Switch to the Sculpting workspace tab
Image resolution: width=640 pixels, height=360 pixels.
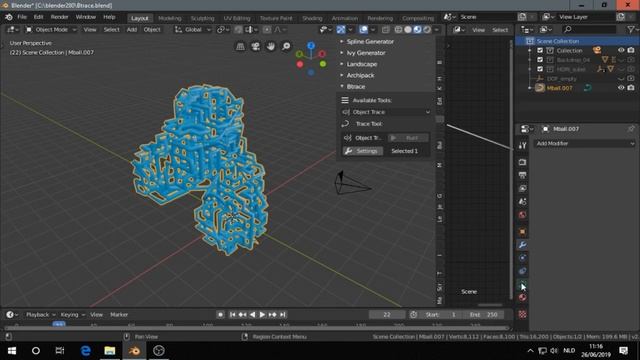click(202, 18)
